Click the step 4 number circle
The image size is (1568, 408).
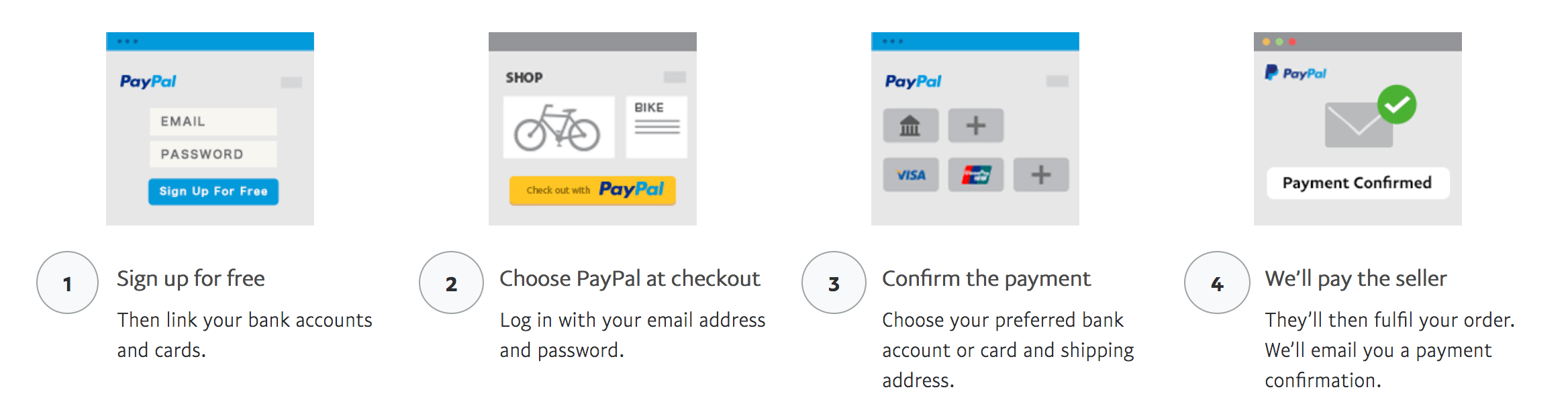tap(1216, 283)
